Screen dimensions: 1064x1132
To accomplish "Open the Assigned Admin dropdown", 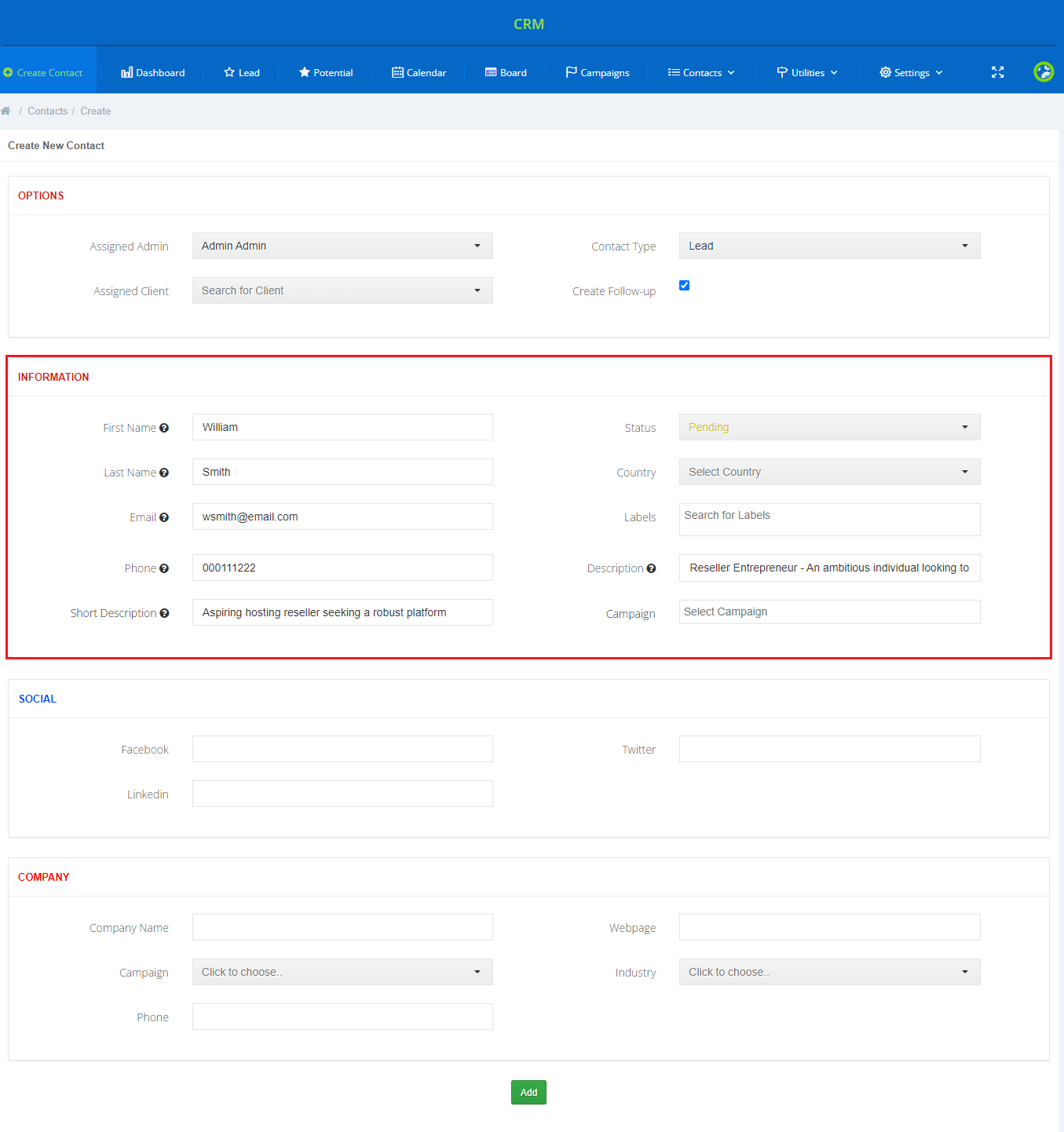I will click(x=342, y=246).
